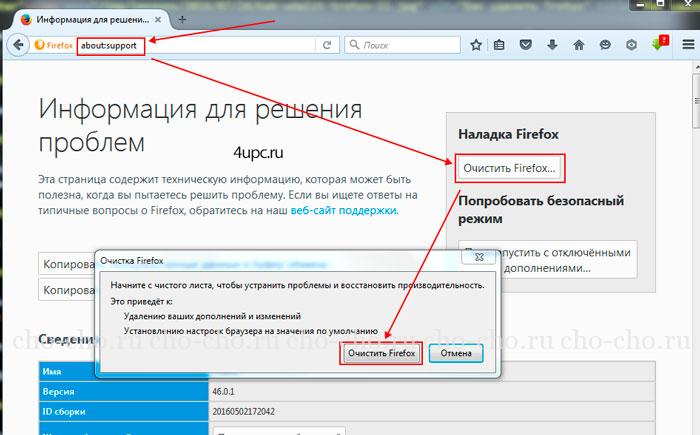Click the back navigation arrow
This screenshot has width=700, height=435.
pyautogui.click(x=17, y=44)
